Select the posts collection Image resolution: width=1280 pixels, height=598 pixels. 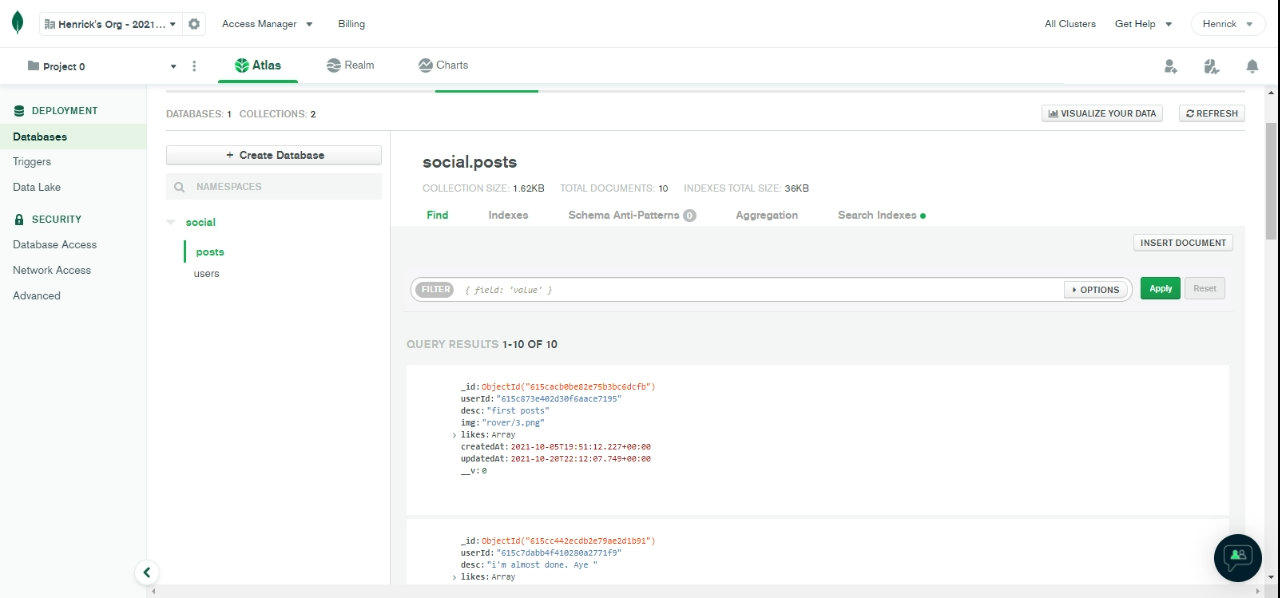point(210,252)
